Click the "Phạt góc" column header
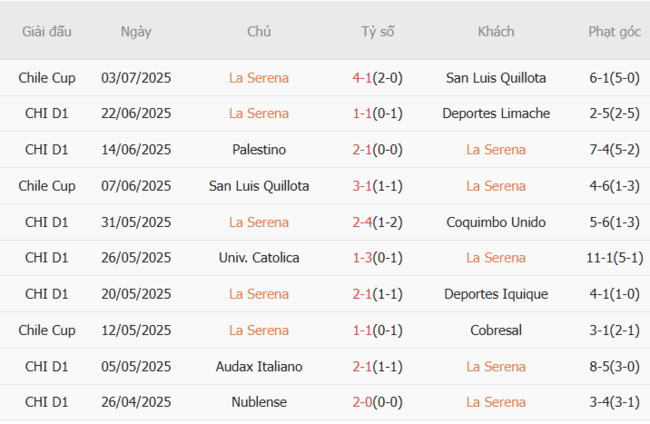 tap(614, 31)
